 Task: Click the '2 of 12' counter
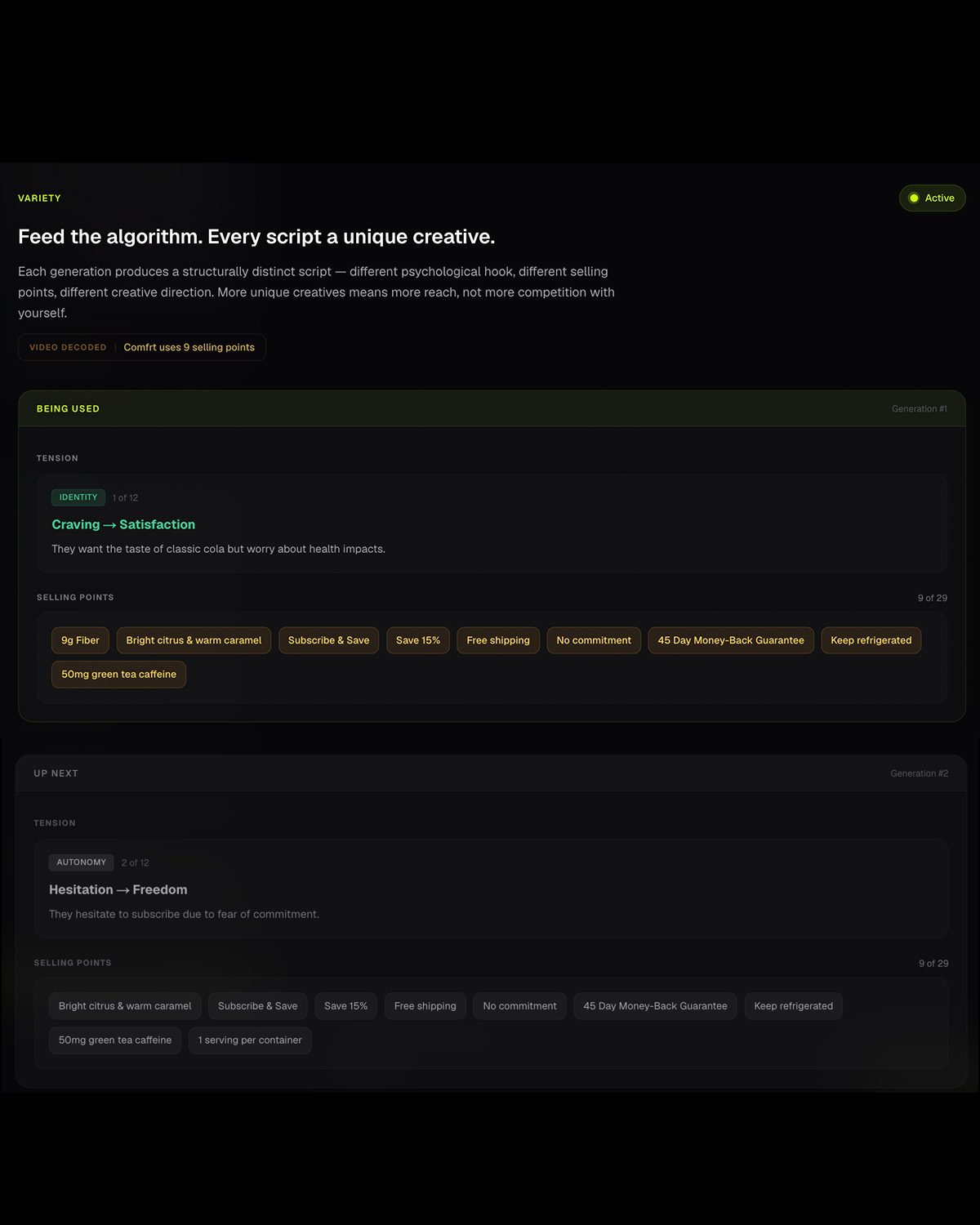(x=135, y=863)
